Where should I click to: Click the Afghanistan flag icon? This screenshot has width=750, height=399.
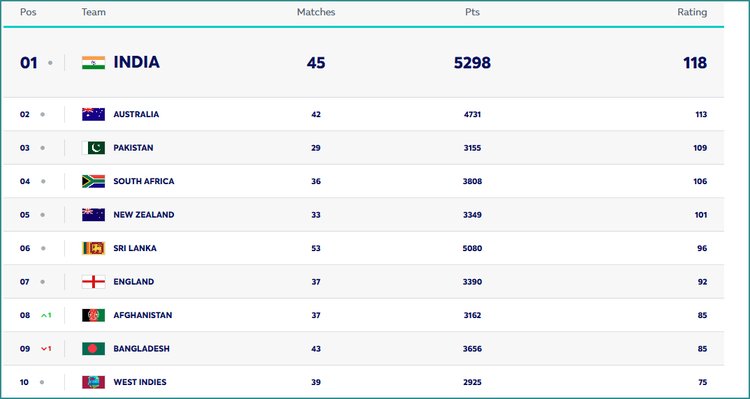tap(93, 315)
